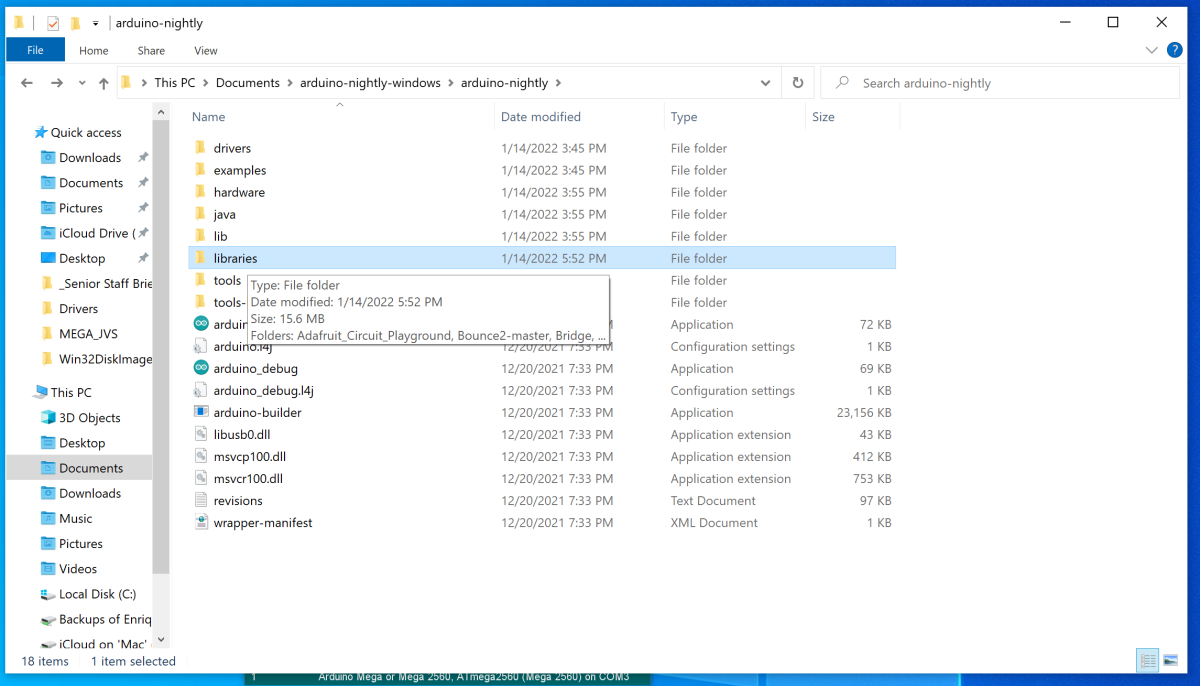Expand the chevron after This PC in breadcrumb

206,83
